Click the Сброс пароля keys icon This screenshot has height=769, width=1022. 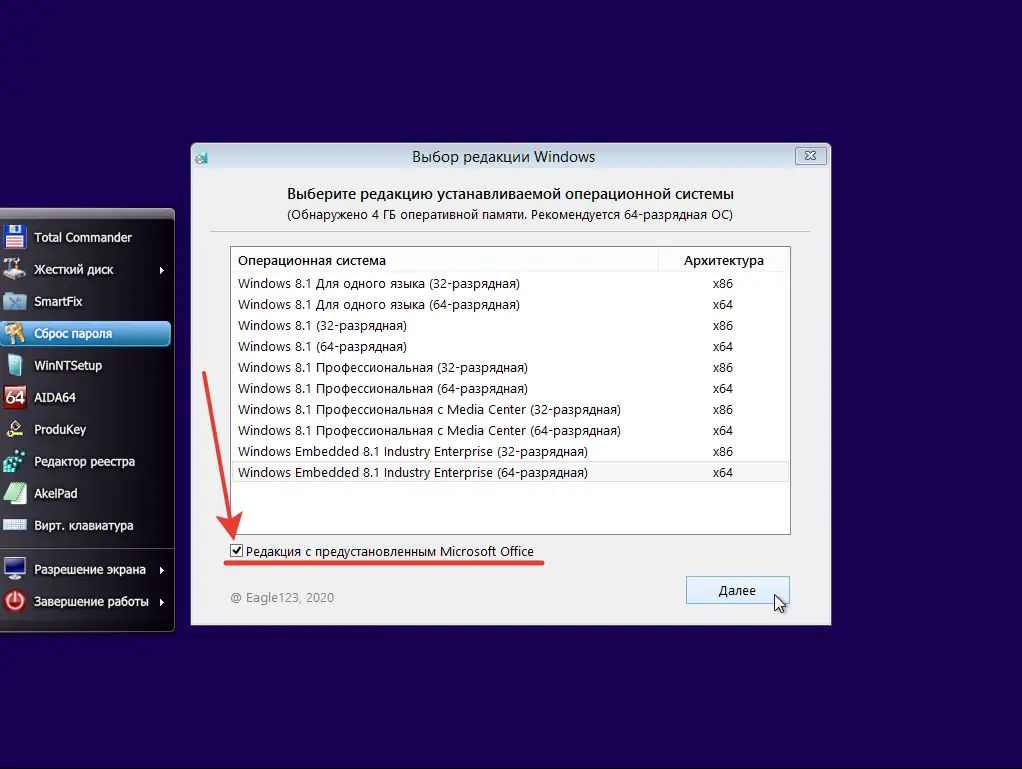point(14,333)
